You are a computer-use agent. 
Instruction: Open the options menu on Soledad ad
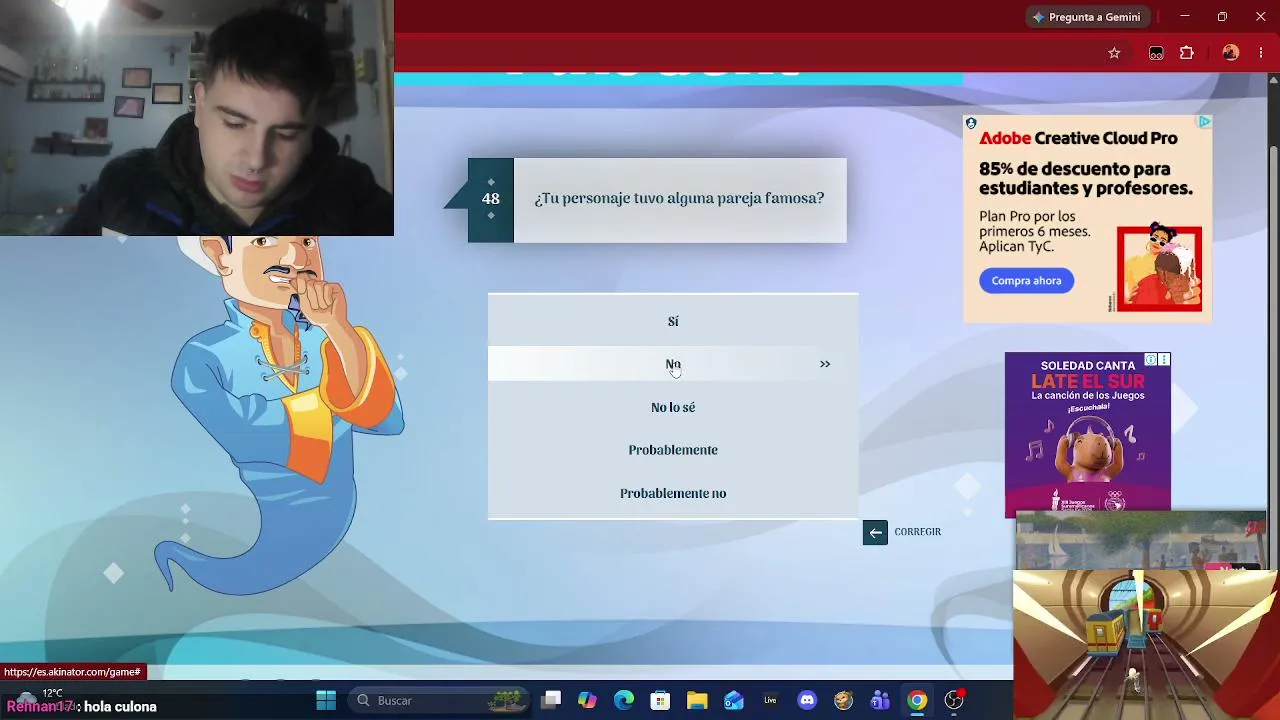pyautogui.click(x=1164, y=360)
